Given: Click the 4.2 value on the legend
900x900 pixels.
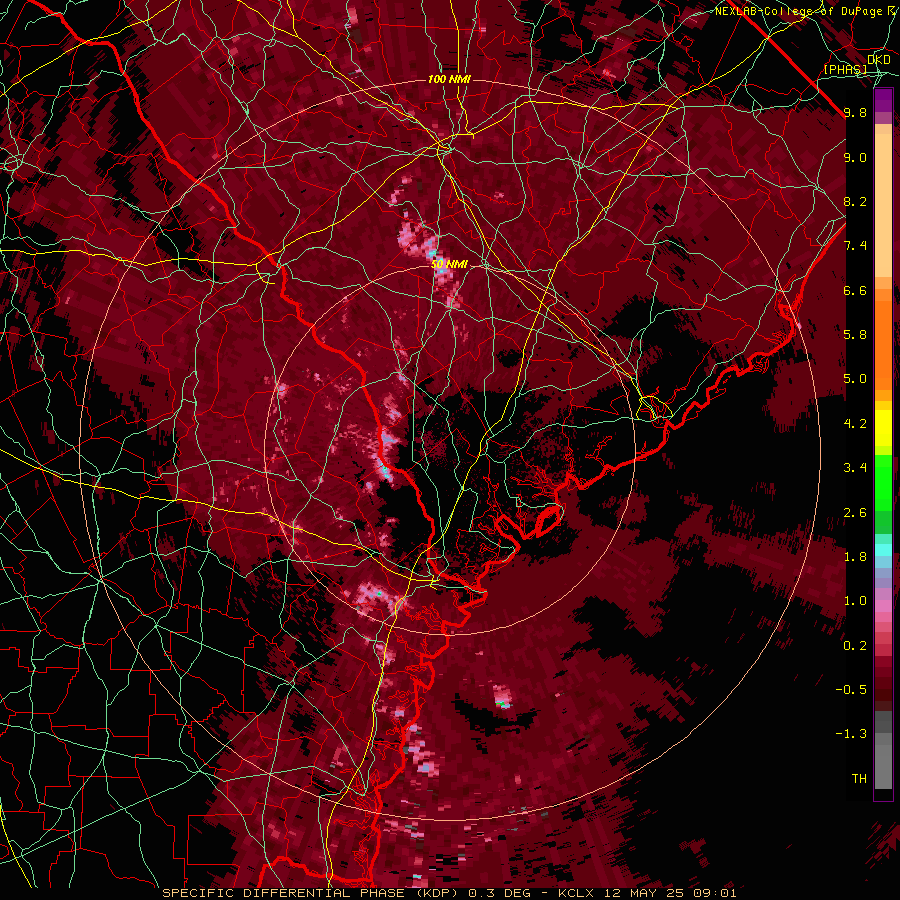Looking at the screenshot, I should tap(855, 424).
